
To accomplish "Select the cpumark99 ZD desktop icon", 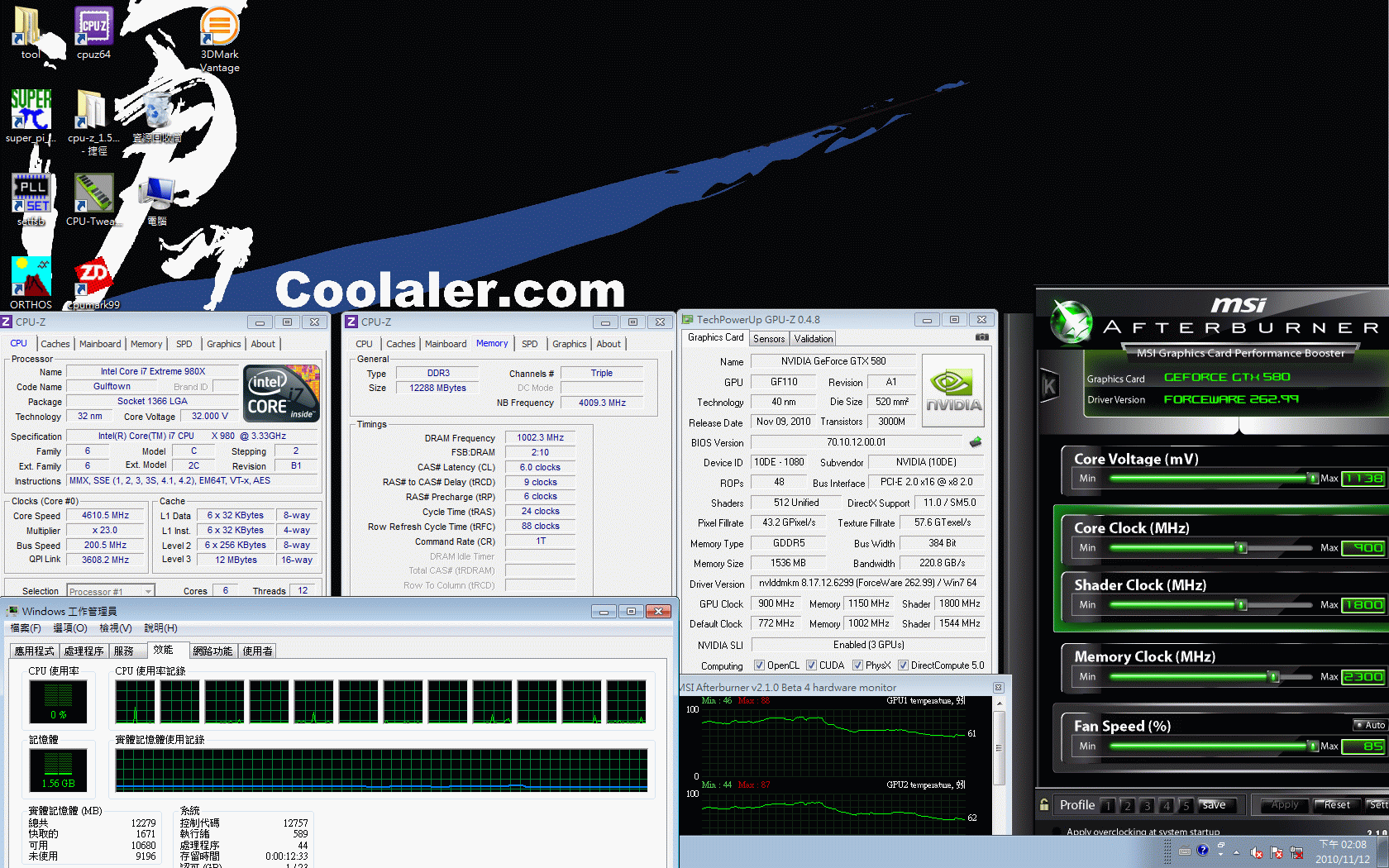I will (93, 283).
